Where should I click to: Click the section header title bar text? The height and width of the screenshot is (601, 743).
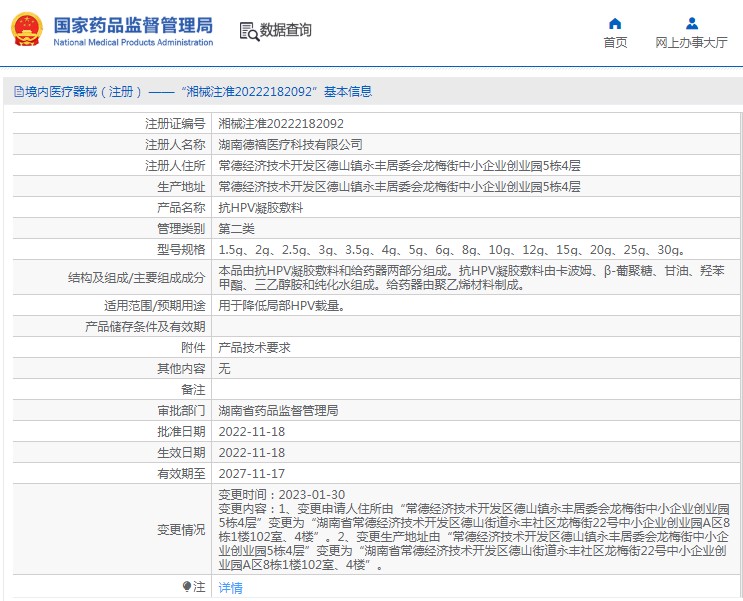pyautogui.click(x=192, y=92)
